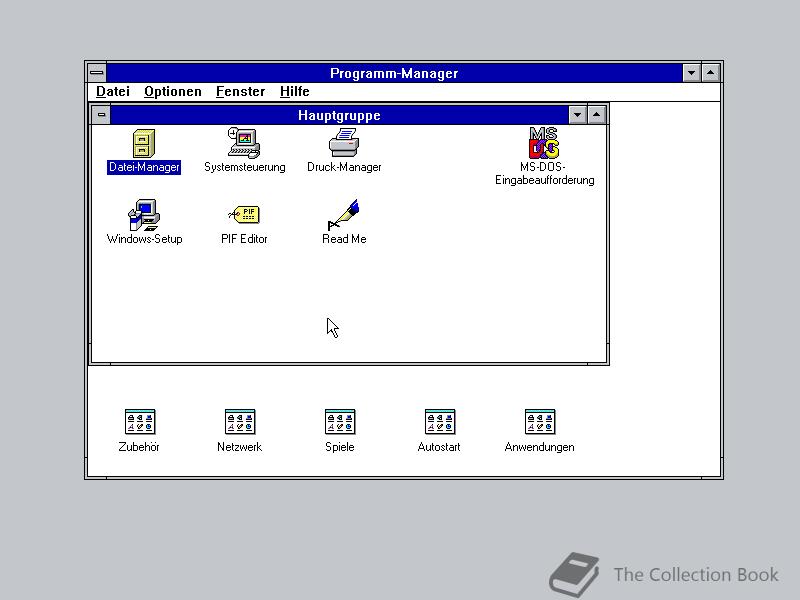Click the Autostart label text
The image size is (800, 600).
439,447
